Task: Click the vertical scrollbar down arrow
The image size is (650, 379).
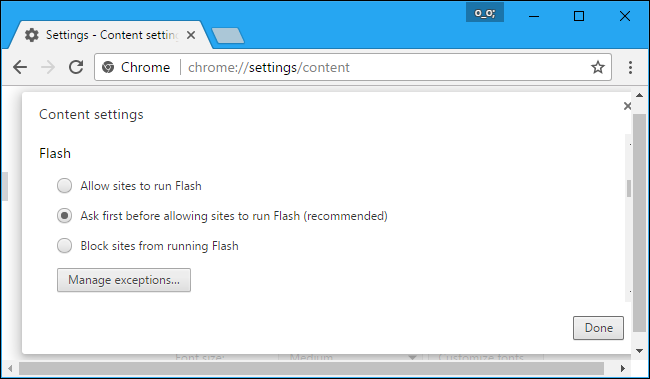Action: (640, 351)
